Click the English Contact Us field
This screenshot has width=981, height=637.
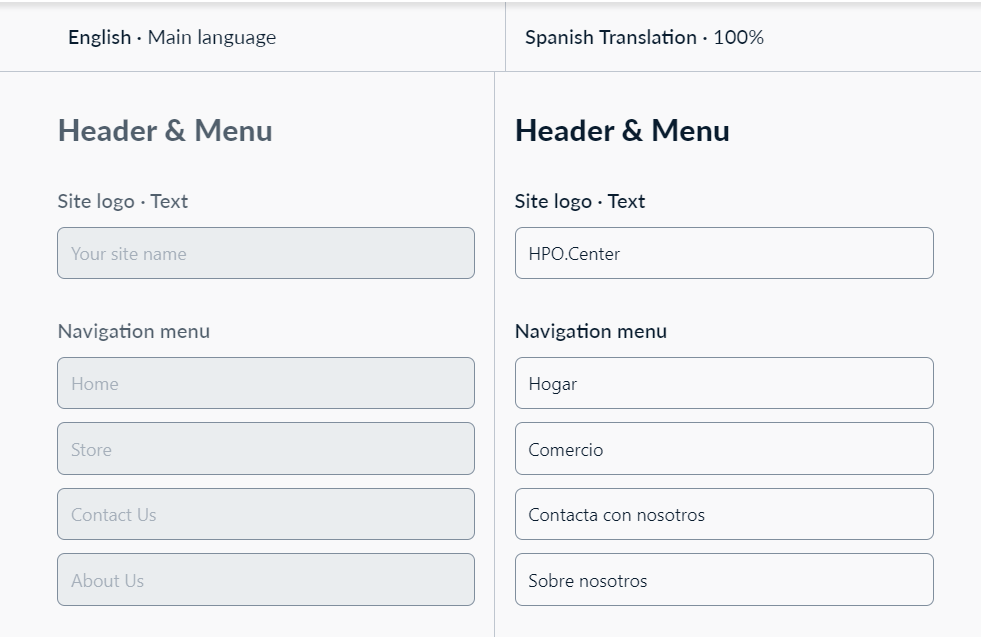(266, 514)
